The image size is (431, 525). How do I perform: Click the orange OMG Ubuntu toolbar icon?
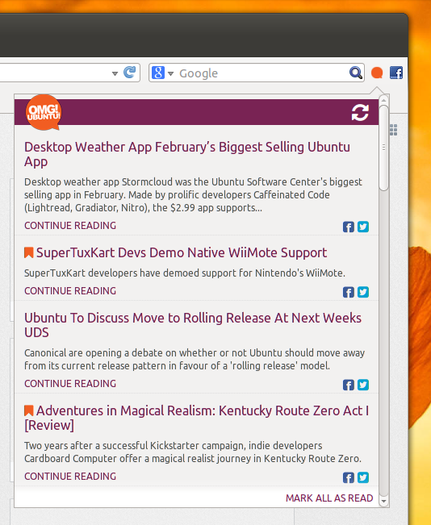coord(377,73)
